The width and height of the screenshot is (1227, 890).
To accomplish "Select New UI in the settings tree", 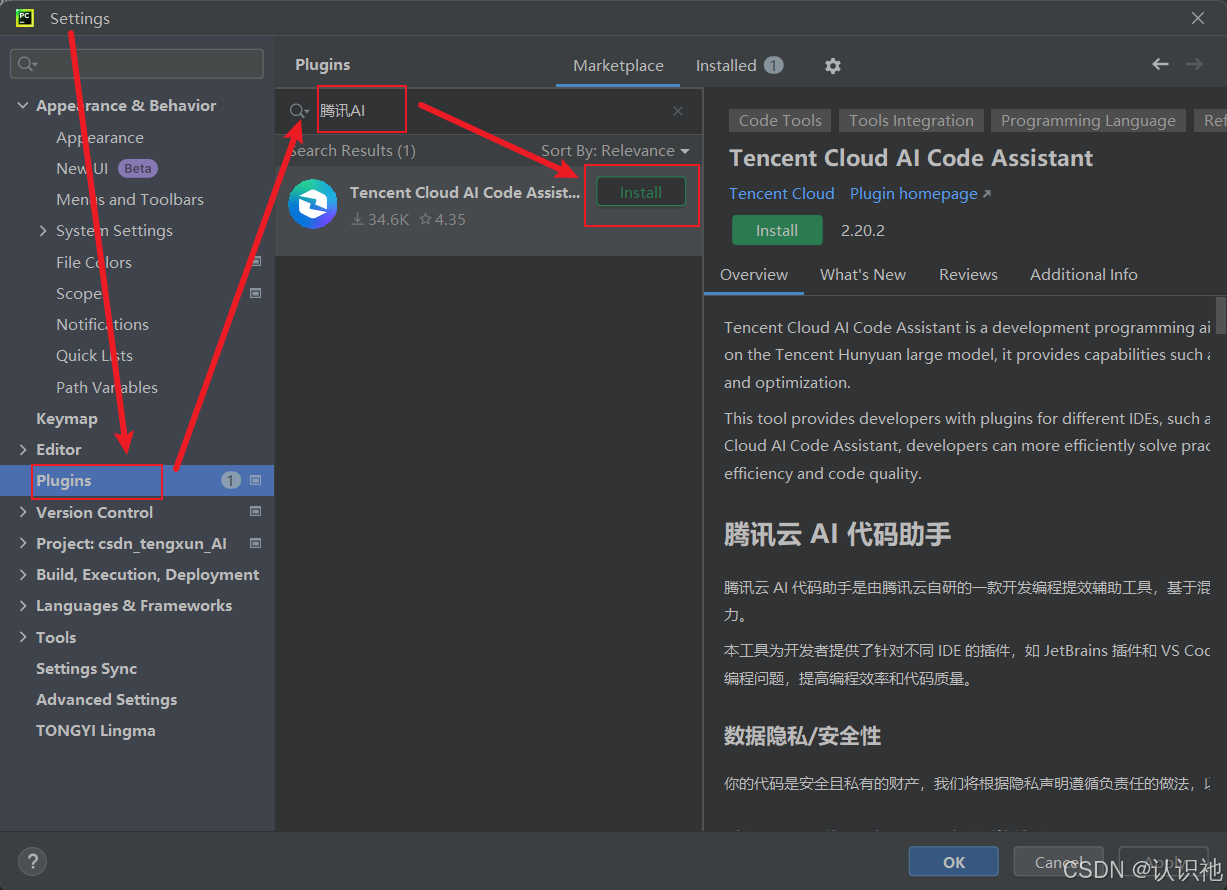I will pos(82,169).
